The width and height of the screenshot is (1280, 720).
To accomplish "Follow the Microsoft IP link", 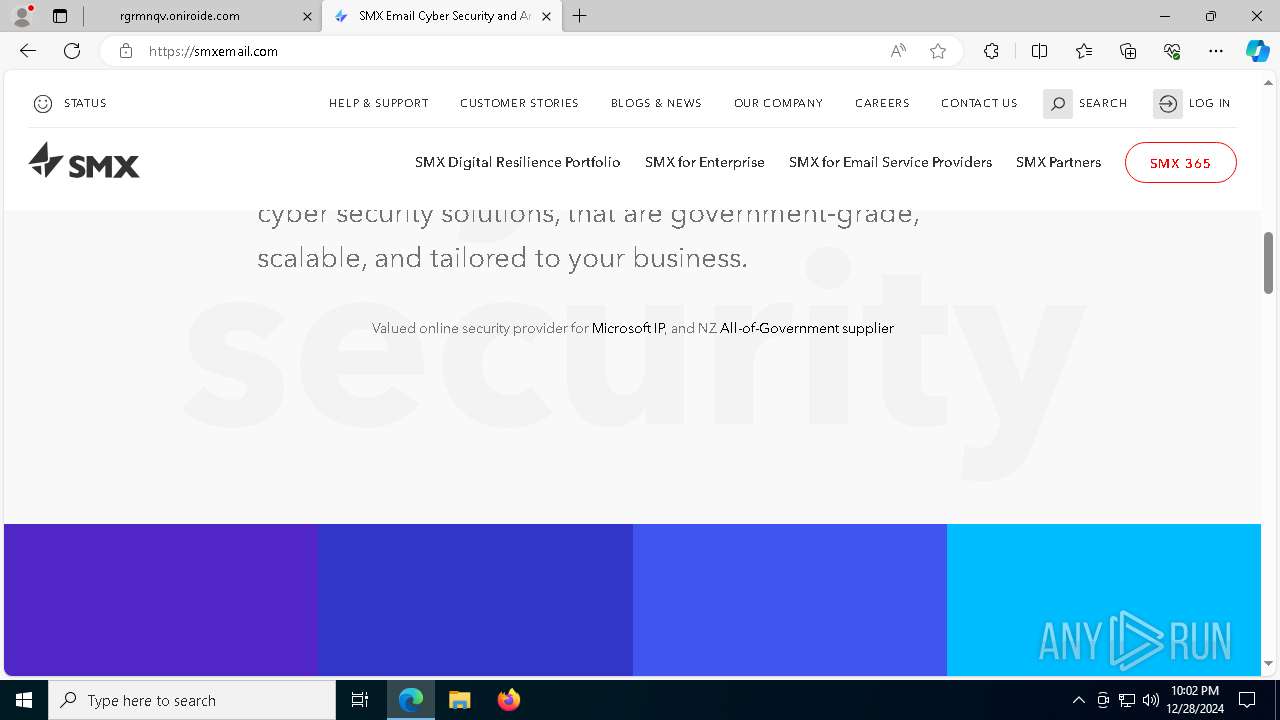I will [x=628, y=328].
